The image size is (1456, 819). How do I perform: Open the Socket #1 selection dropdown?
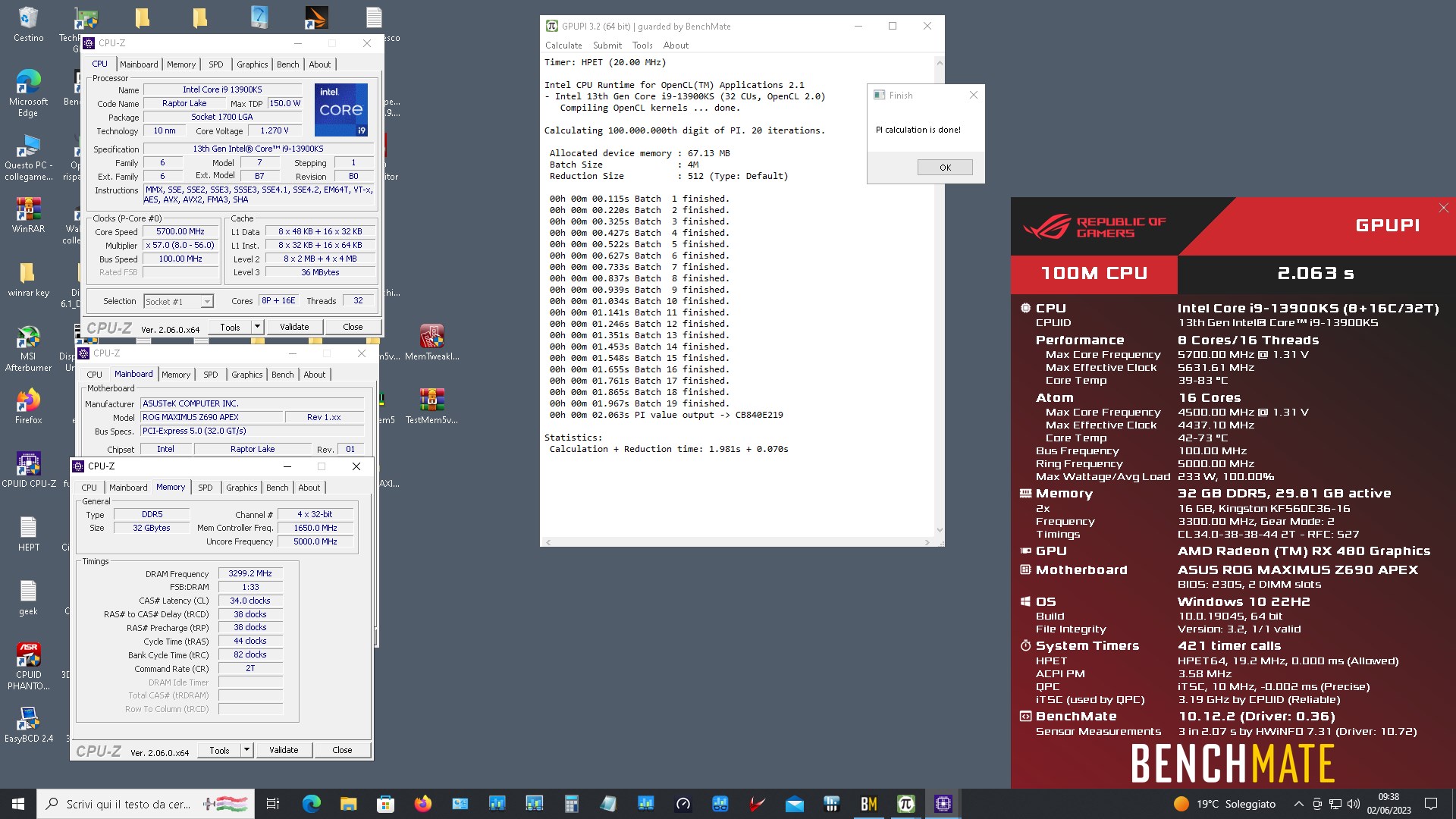[x=178, y=302]
